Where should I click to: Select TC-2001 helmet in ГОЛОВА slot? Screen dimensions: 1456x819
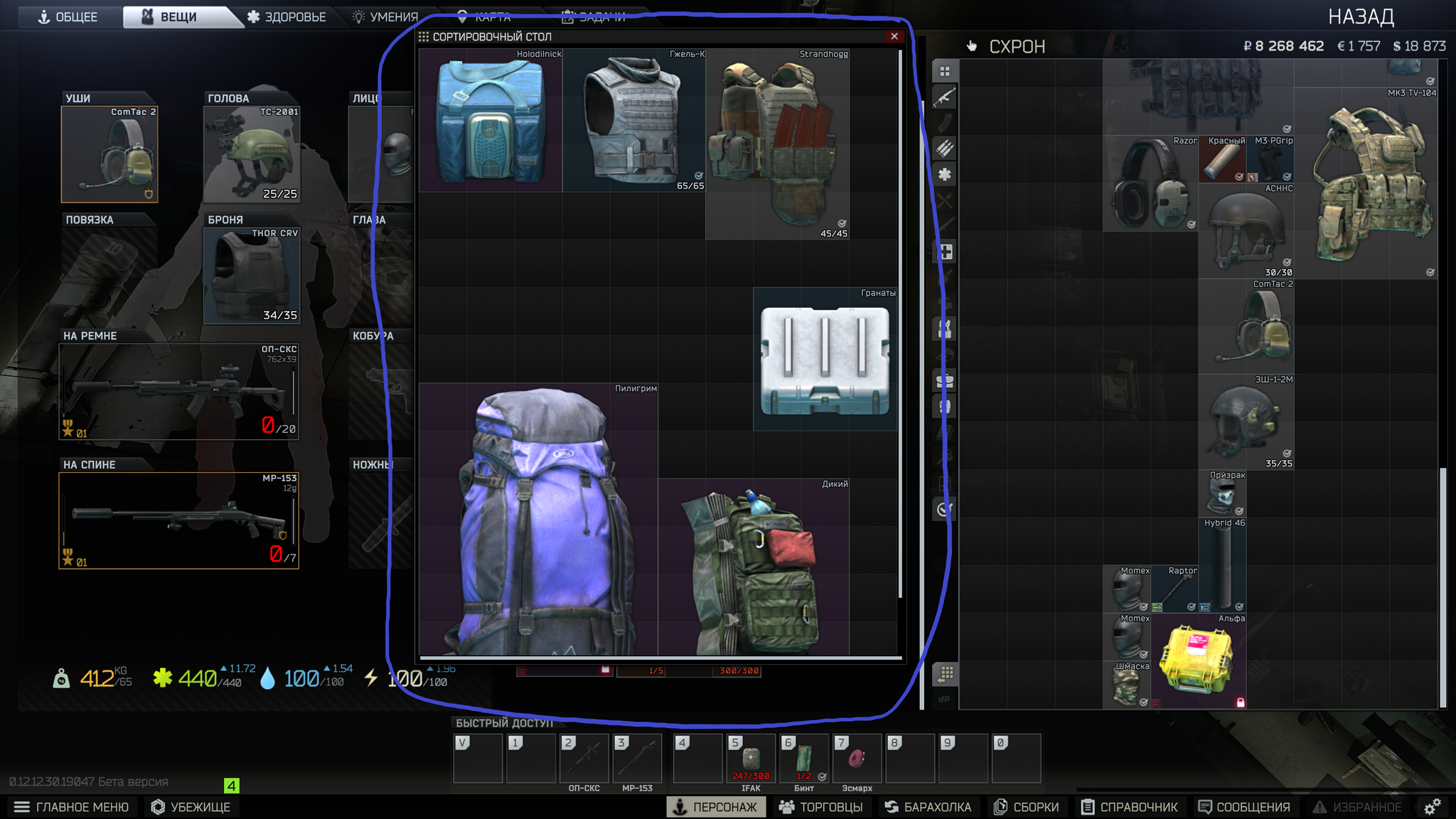click(252, 154)
